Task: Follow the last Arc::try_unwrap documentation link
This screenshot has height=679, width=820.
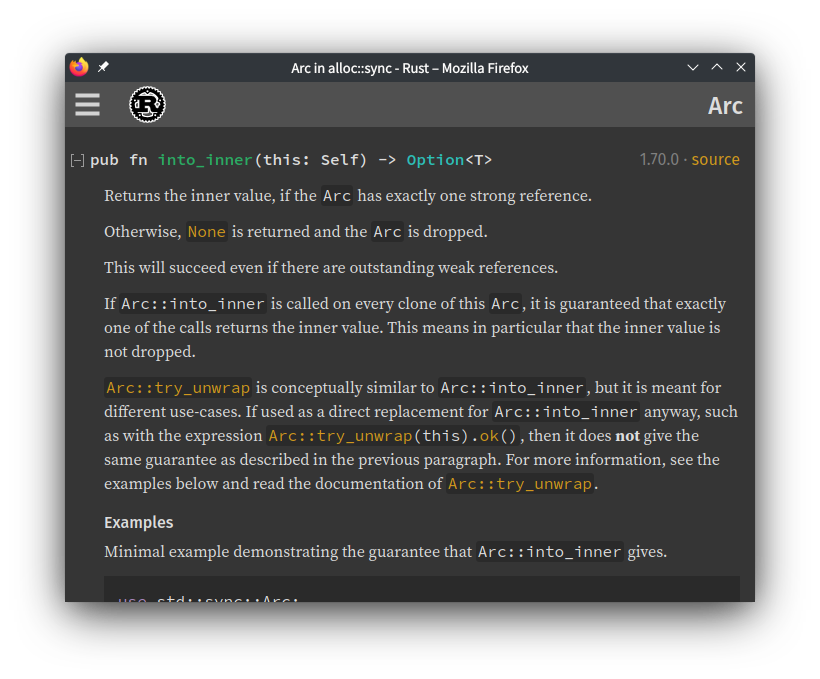Action: coord(520,484)
